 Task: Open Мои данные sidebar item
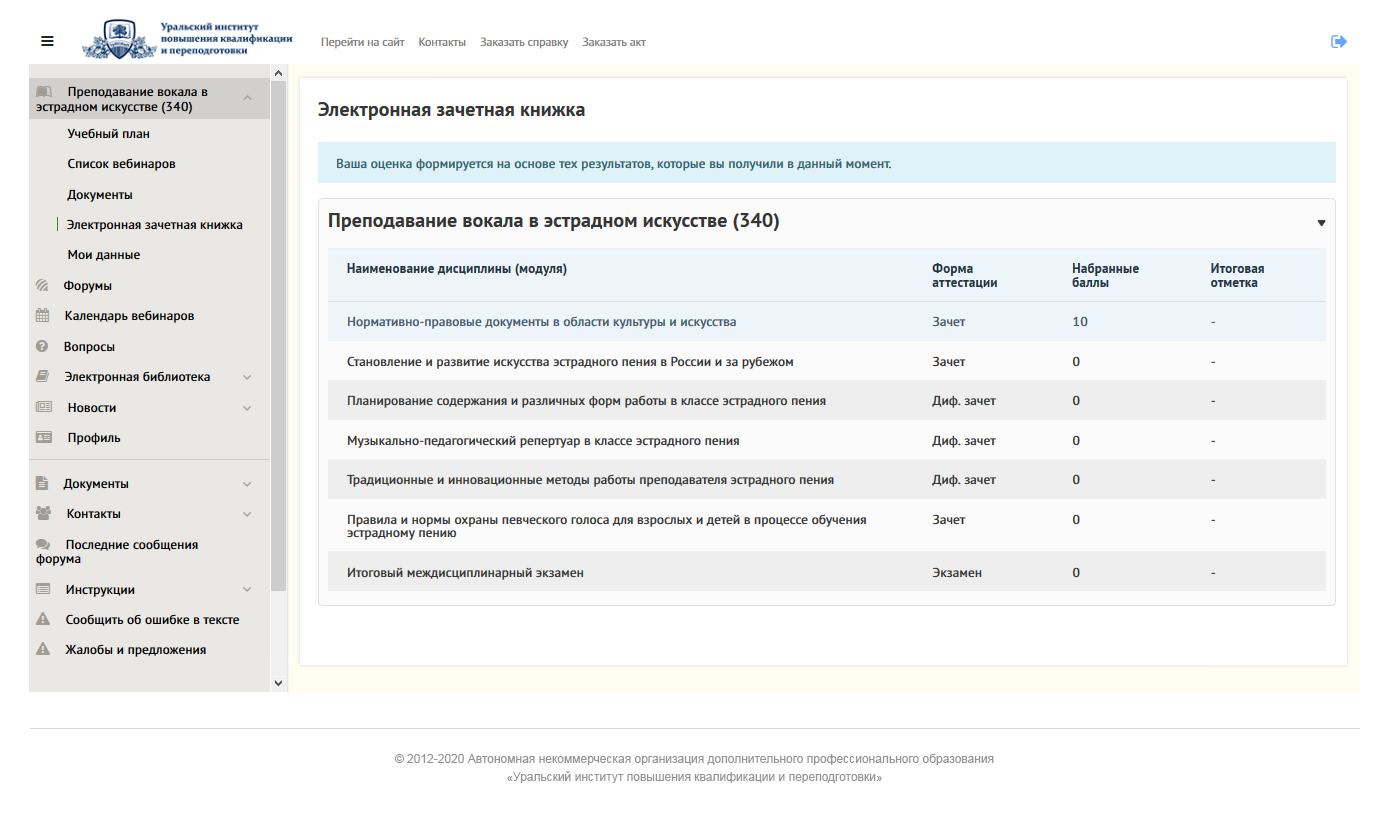point(103,255)
